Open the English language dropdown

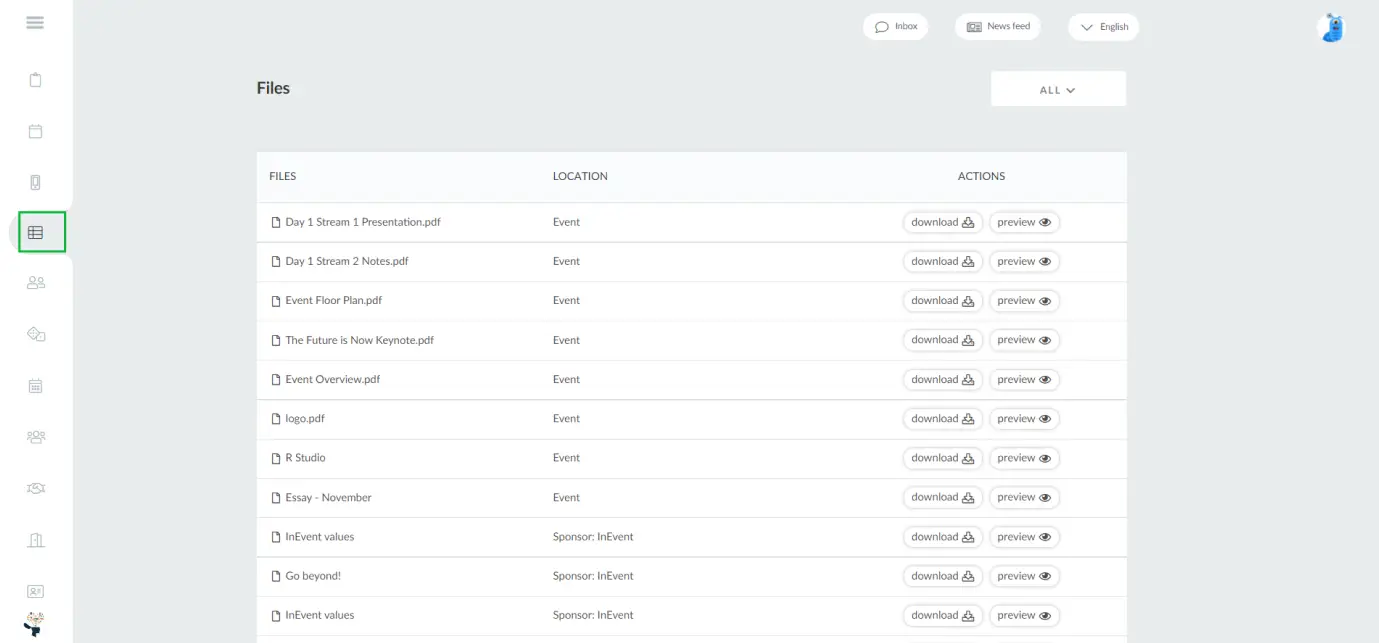[1104, 27]
